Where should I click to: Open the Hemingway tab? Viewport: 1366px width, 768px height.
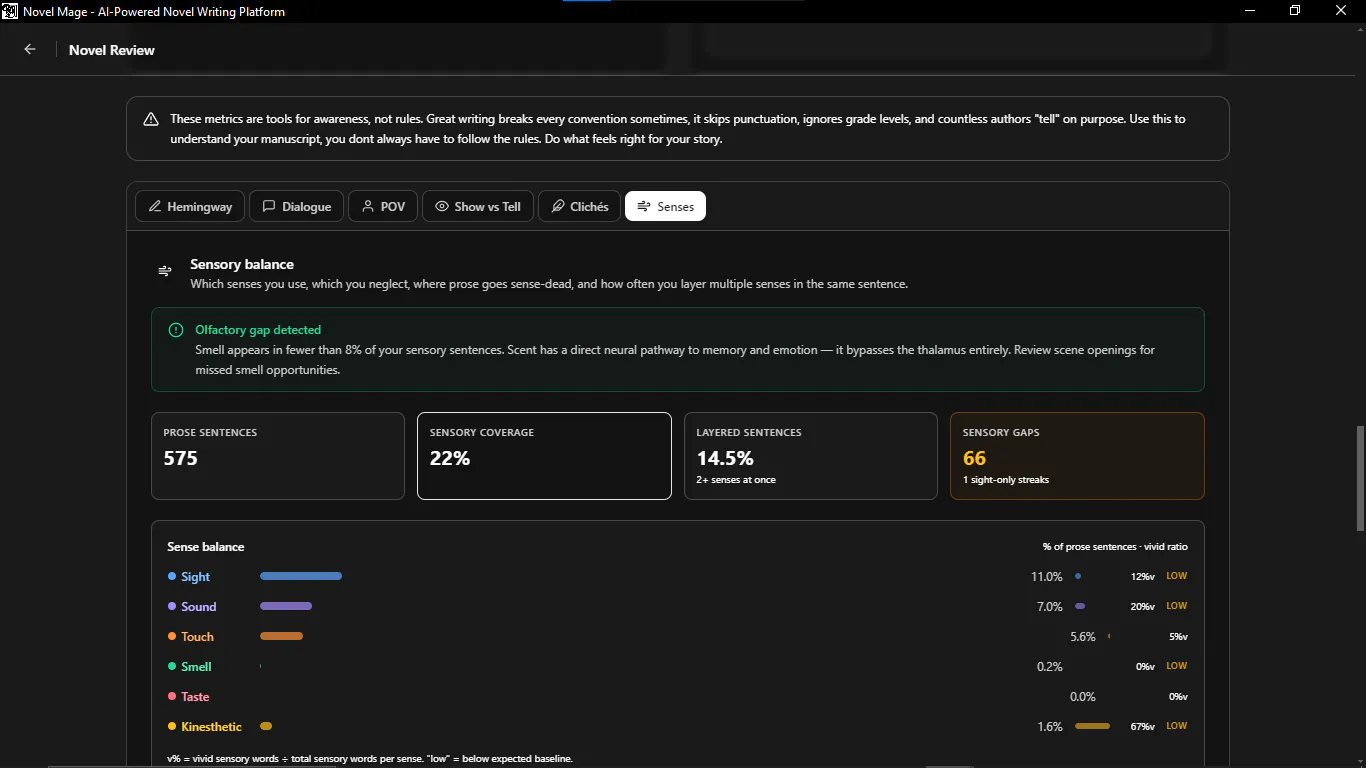point(190,206)
